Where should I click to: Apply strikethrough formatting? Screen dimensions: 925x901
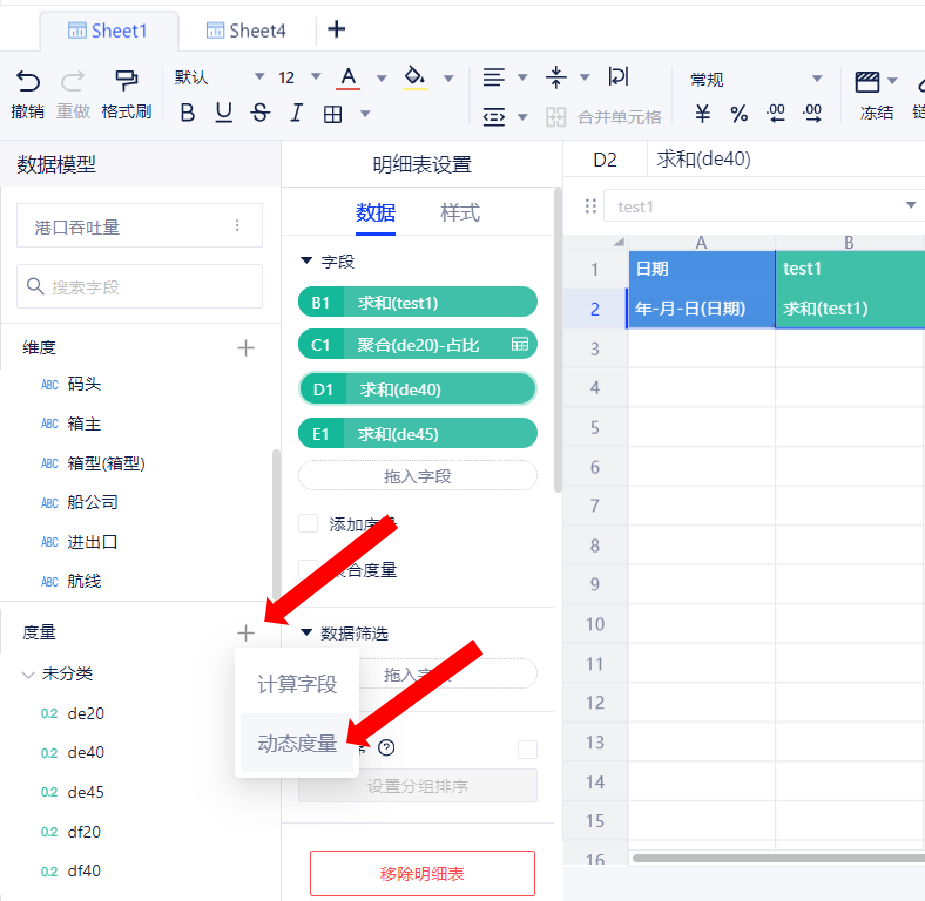pyautogui.click(x=260, y=113)
